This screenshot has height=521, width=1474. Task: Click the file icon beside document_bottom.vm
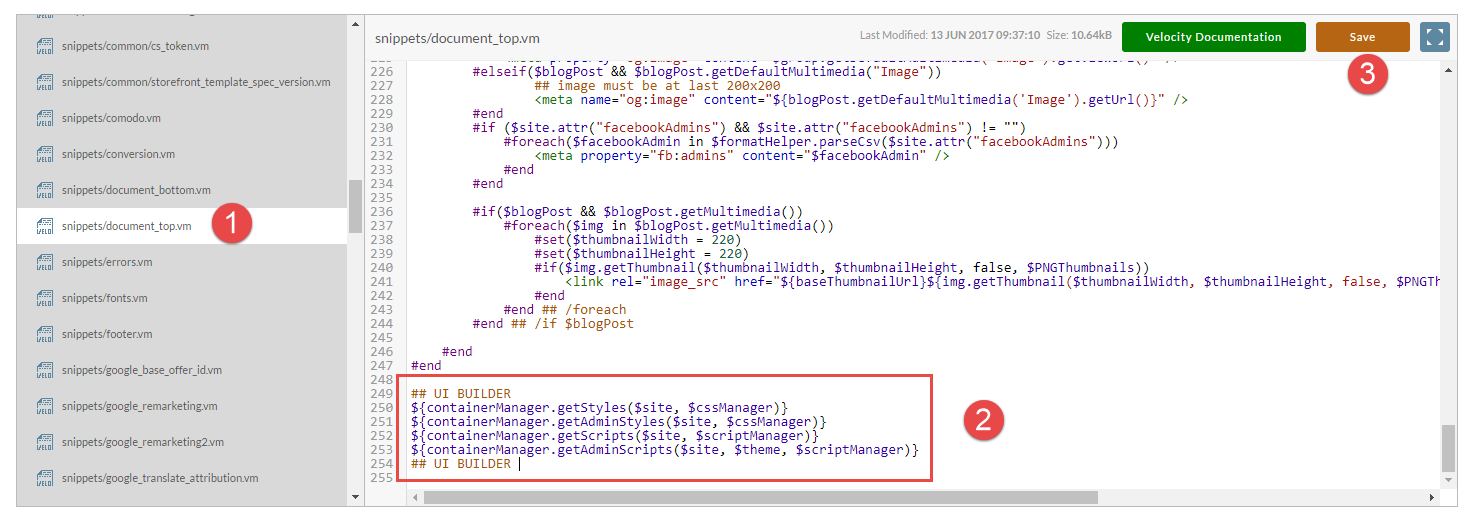44,190
